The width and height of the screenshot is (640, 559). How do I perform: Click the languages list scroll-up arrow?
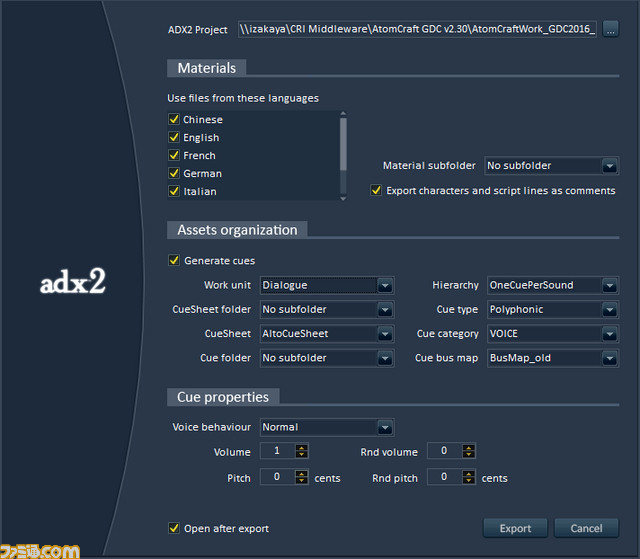pyautogui.click(x=343, y=113)
